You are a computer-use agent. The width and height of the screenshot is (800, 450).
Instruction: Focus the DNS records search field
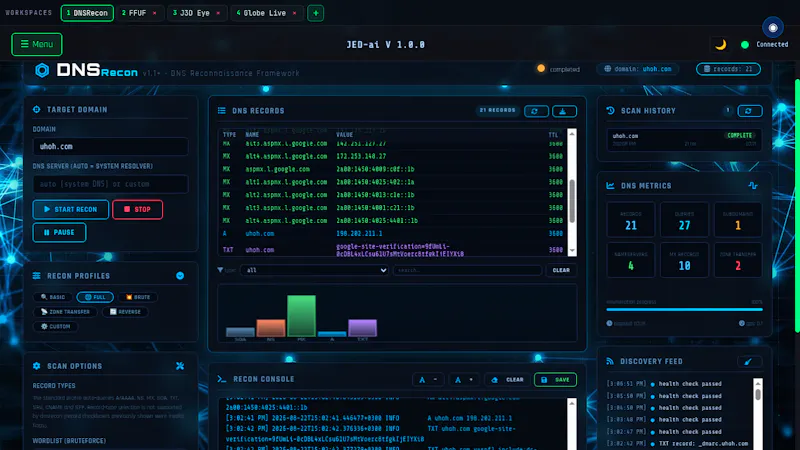pos(467,270)
